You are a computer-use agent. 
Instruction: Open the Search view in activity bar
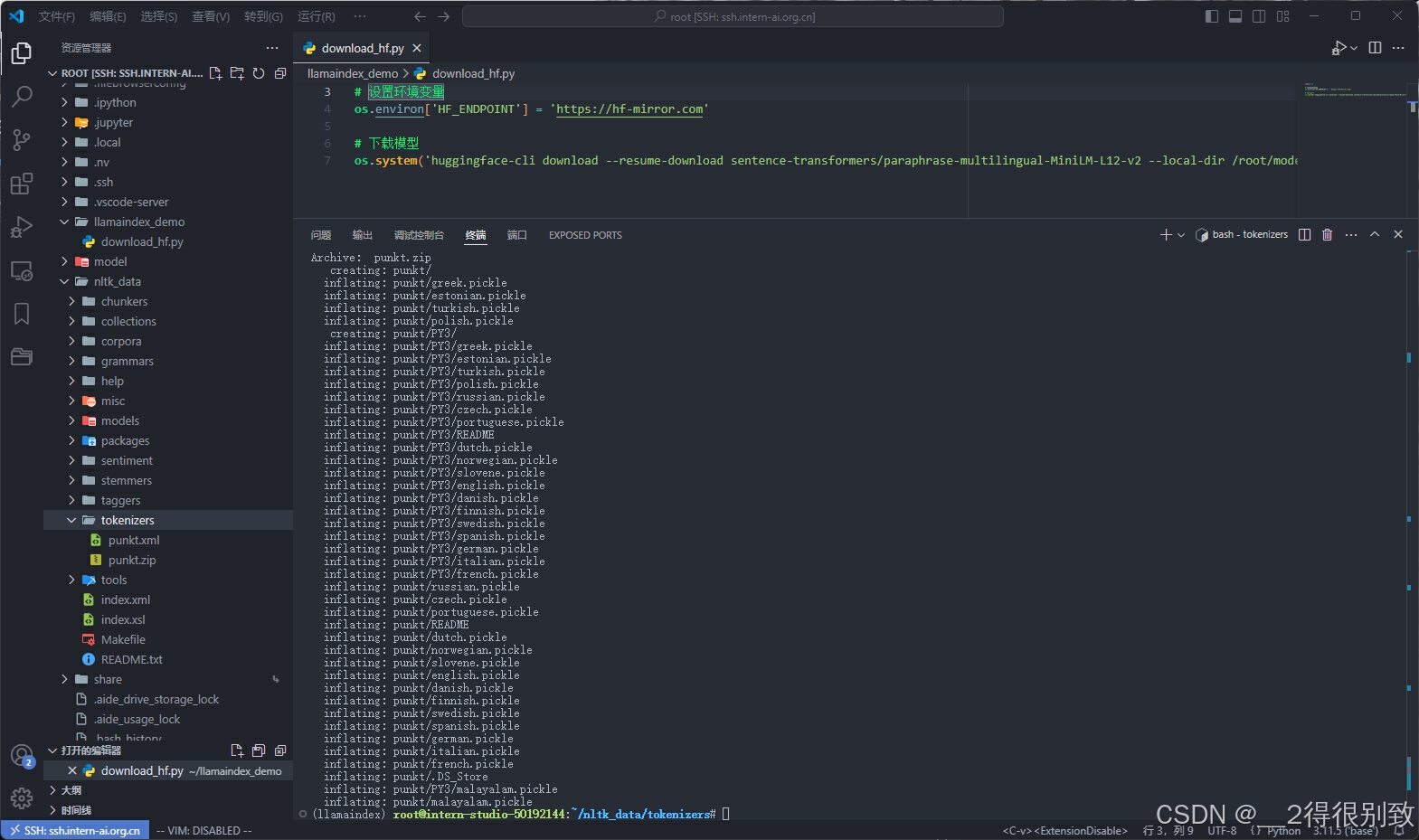22,96
